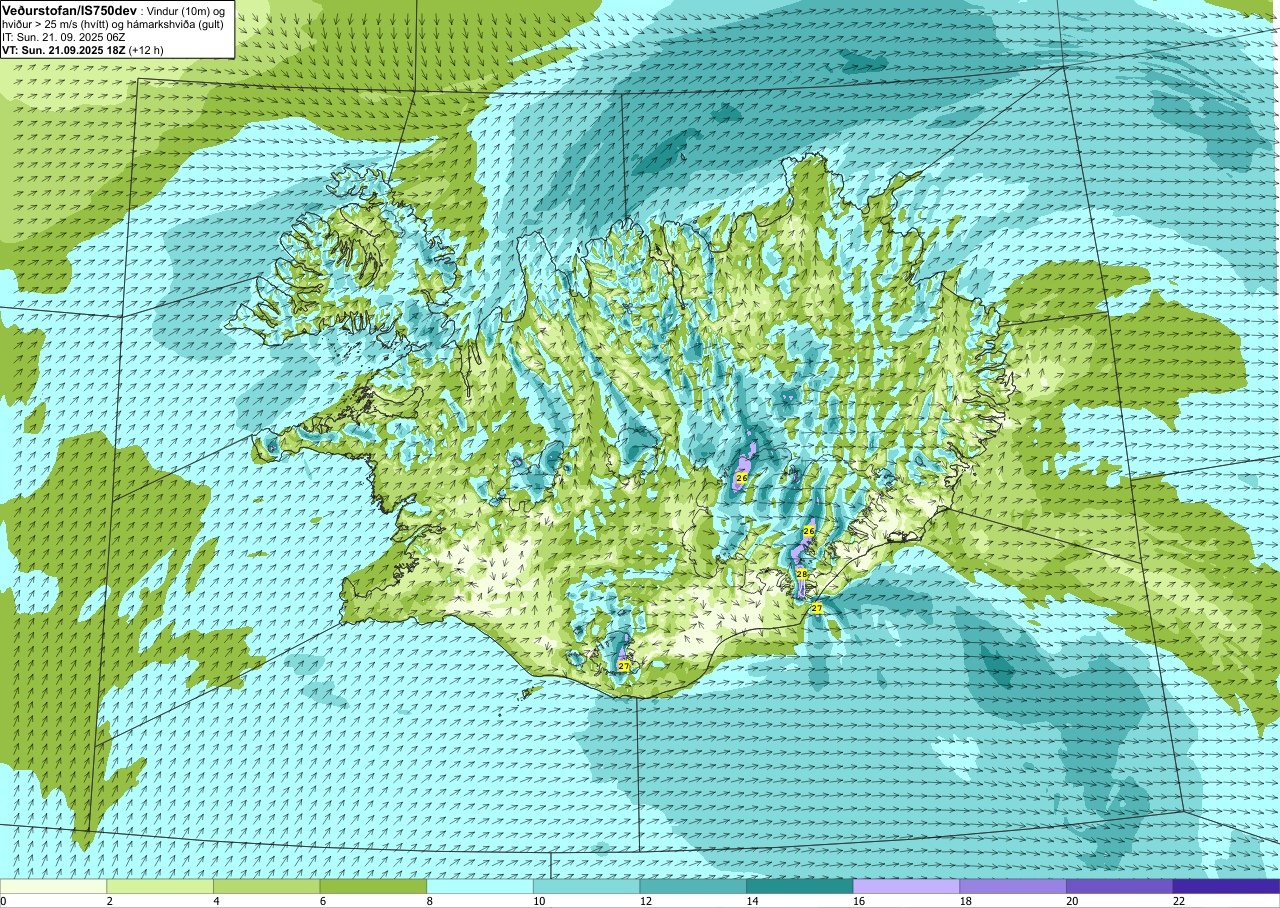This screenshot has width=1280, height=908.
Task: Click the legend scale value '0'
Action: tap(3, 901)
